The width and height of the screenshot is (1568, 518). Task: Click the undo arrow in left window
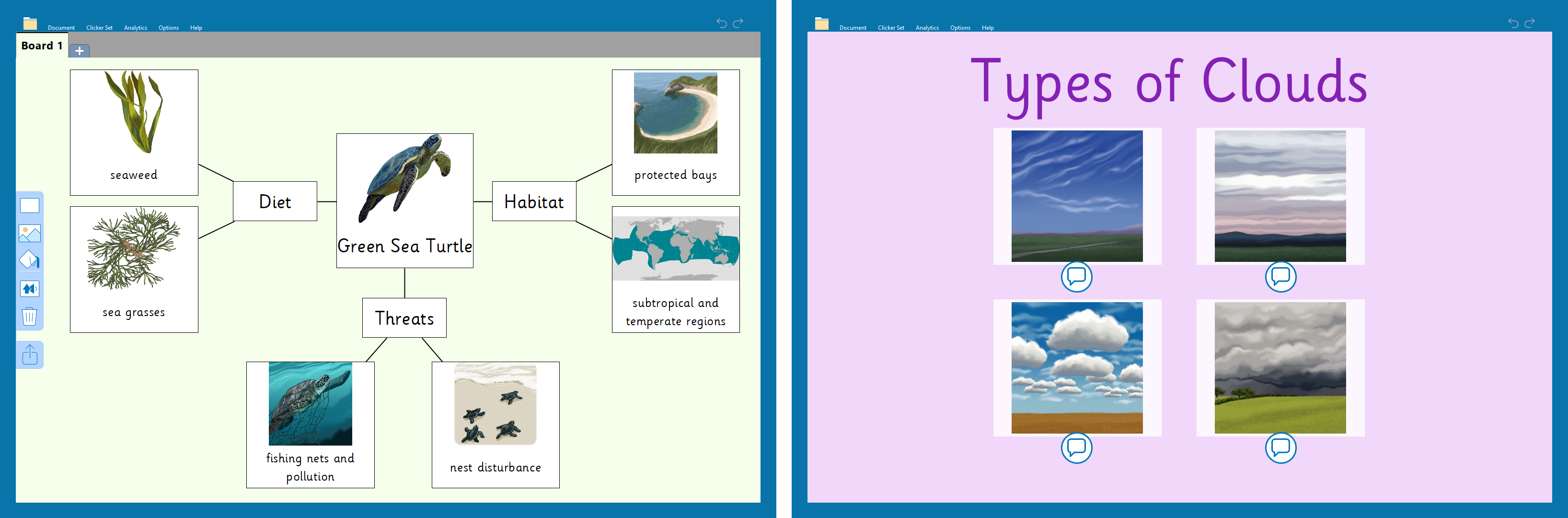point(721,23)
